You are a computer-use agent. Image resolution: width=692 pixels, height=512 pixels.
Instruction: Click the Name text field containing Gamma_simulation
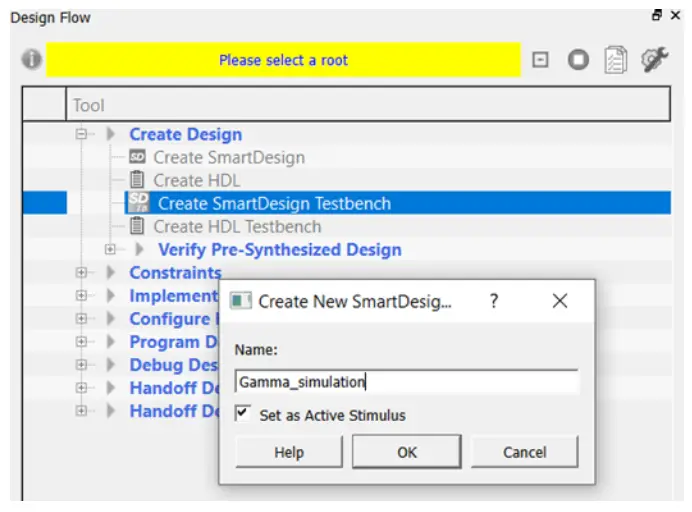[406, 381]
